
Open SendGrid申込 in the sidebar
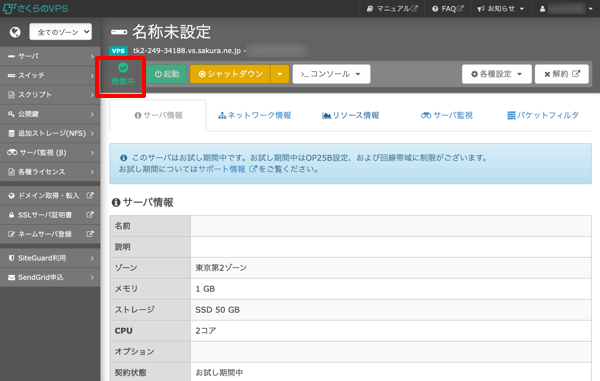click(x=50, y=277)
